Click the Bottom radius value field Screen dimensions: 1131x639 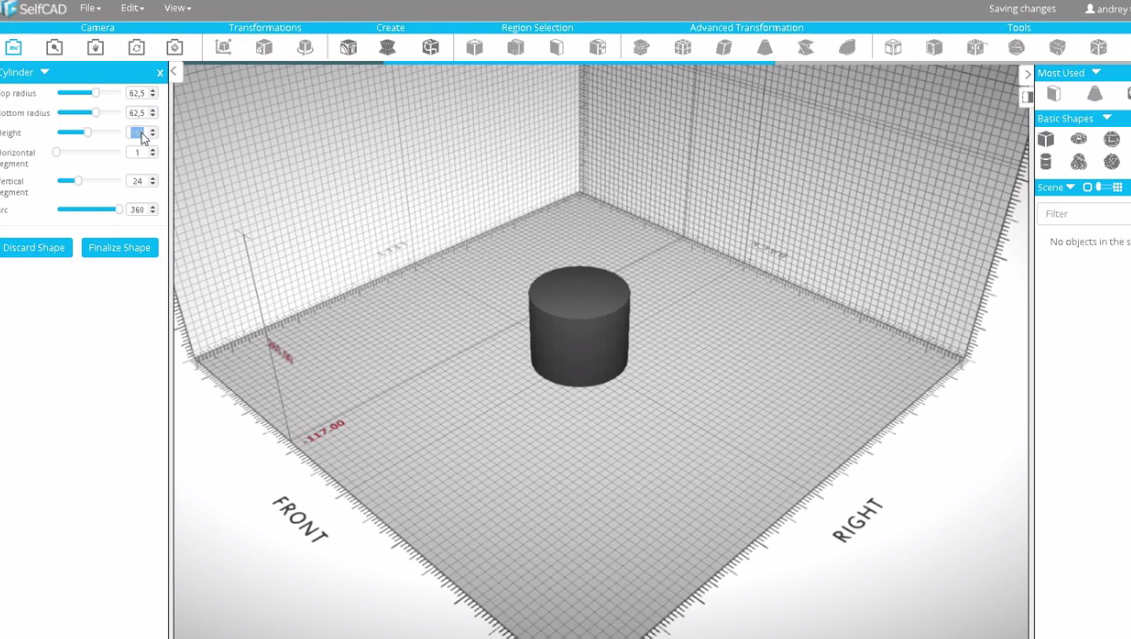(137, 113)
